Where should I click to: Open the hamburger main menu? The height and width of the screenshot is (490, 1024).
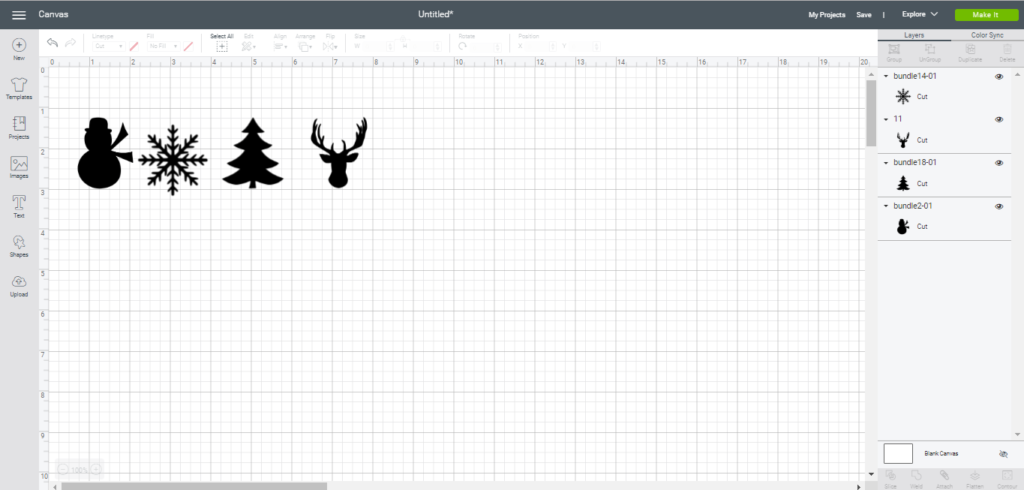pos(18,15)
